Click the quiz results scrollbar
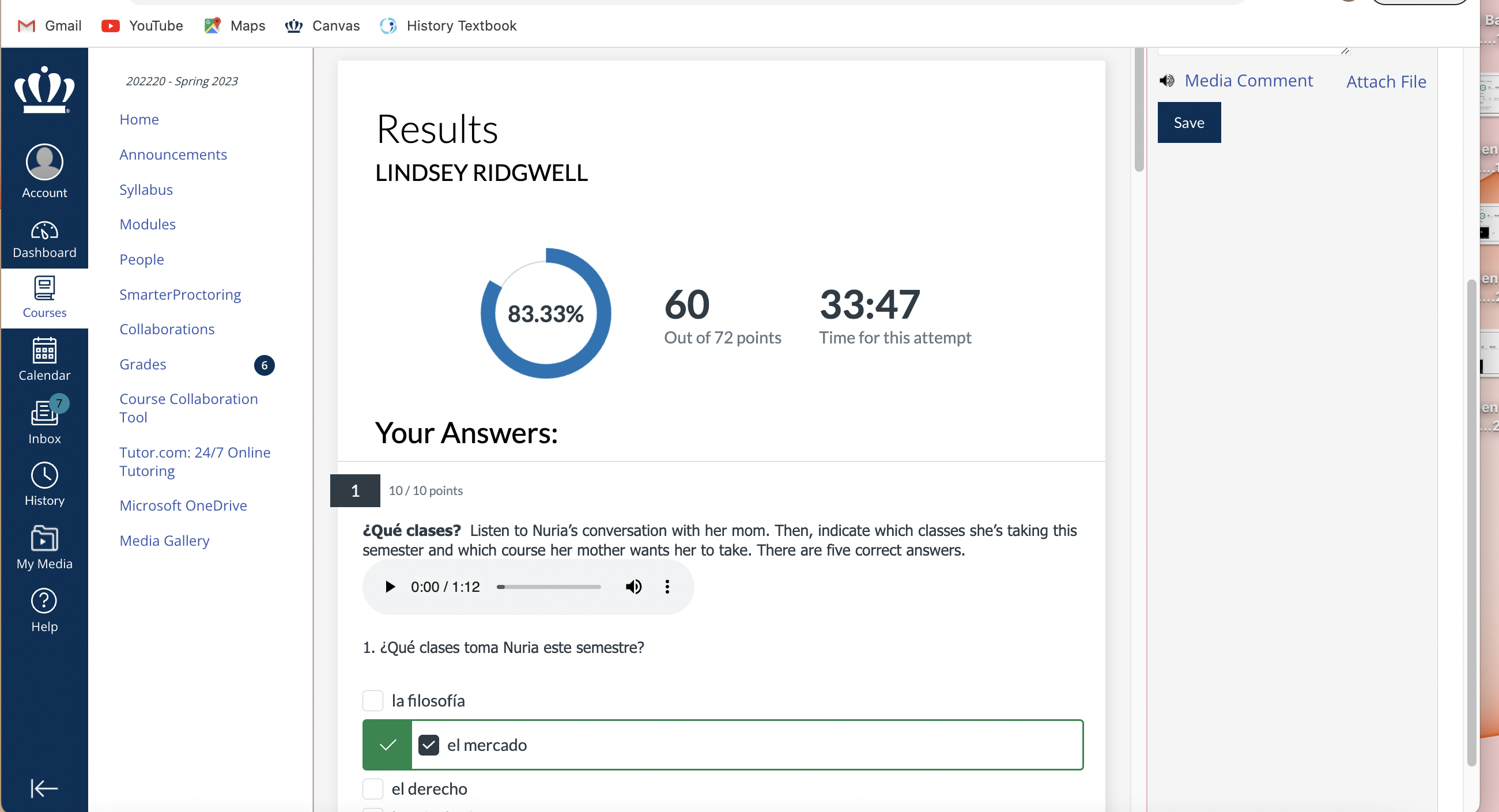Viewport: 1499px width, 812px height. pos(1139,111)
